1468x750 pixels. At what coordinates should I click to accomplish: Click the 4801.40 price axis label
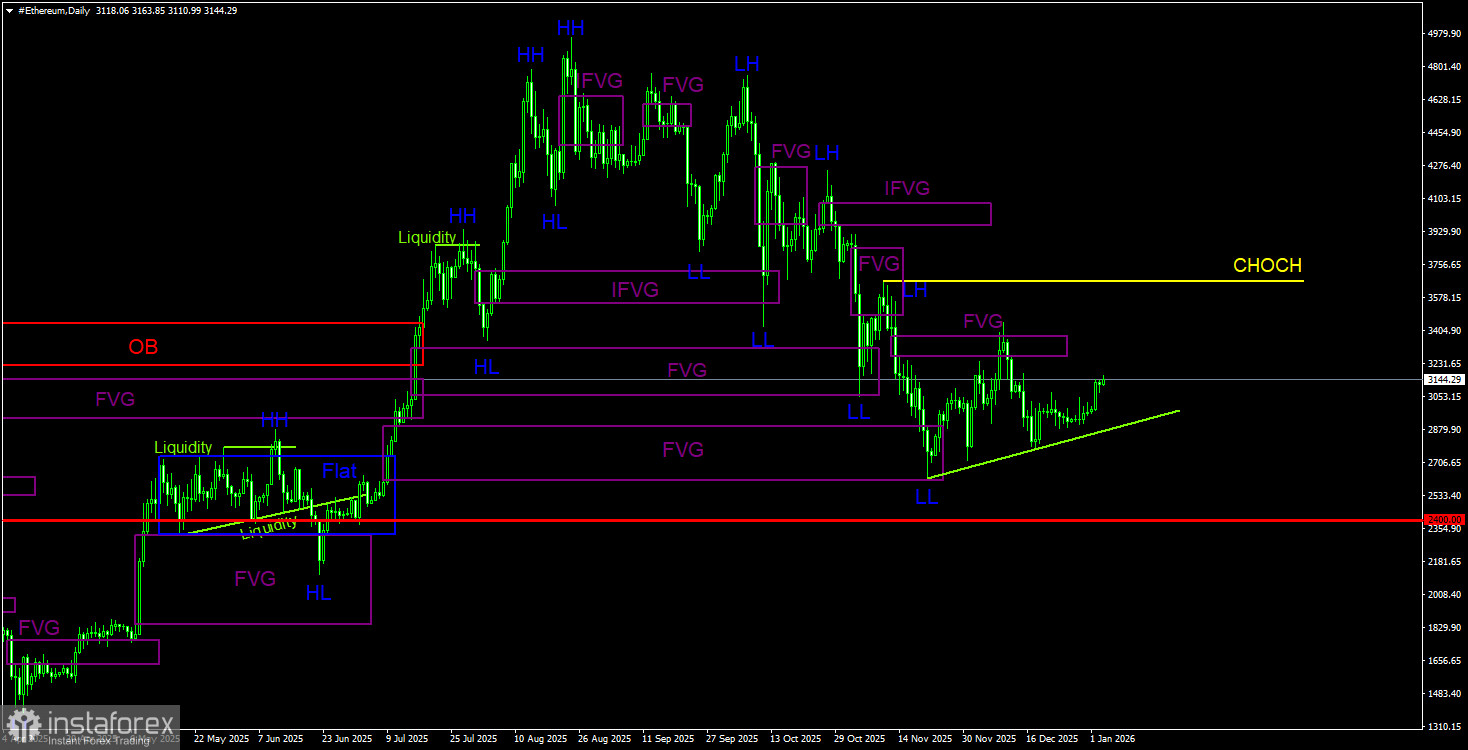click(x=1444, y=67)
